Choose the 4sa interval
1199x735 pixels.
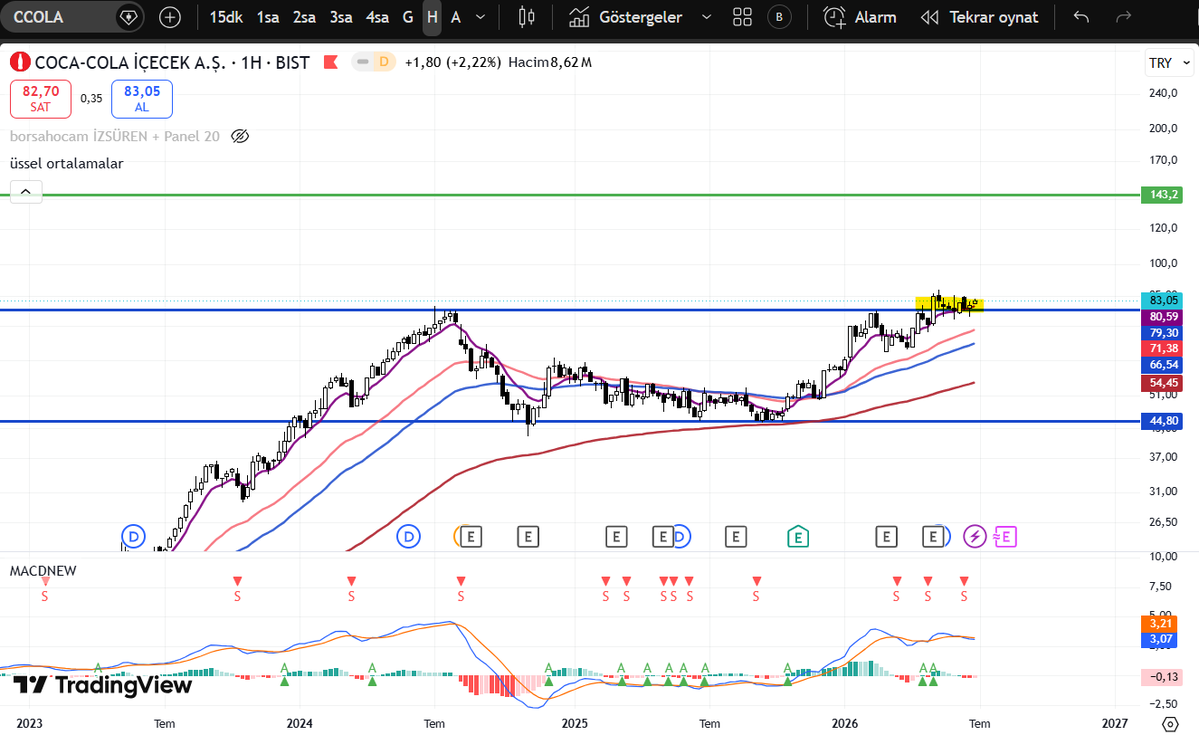[x=378, y=17]
